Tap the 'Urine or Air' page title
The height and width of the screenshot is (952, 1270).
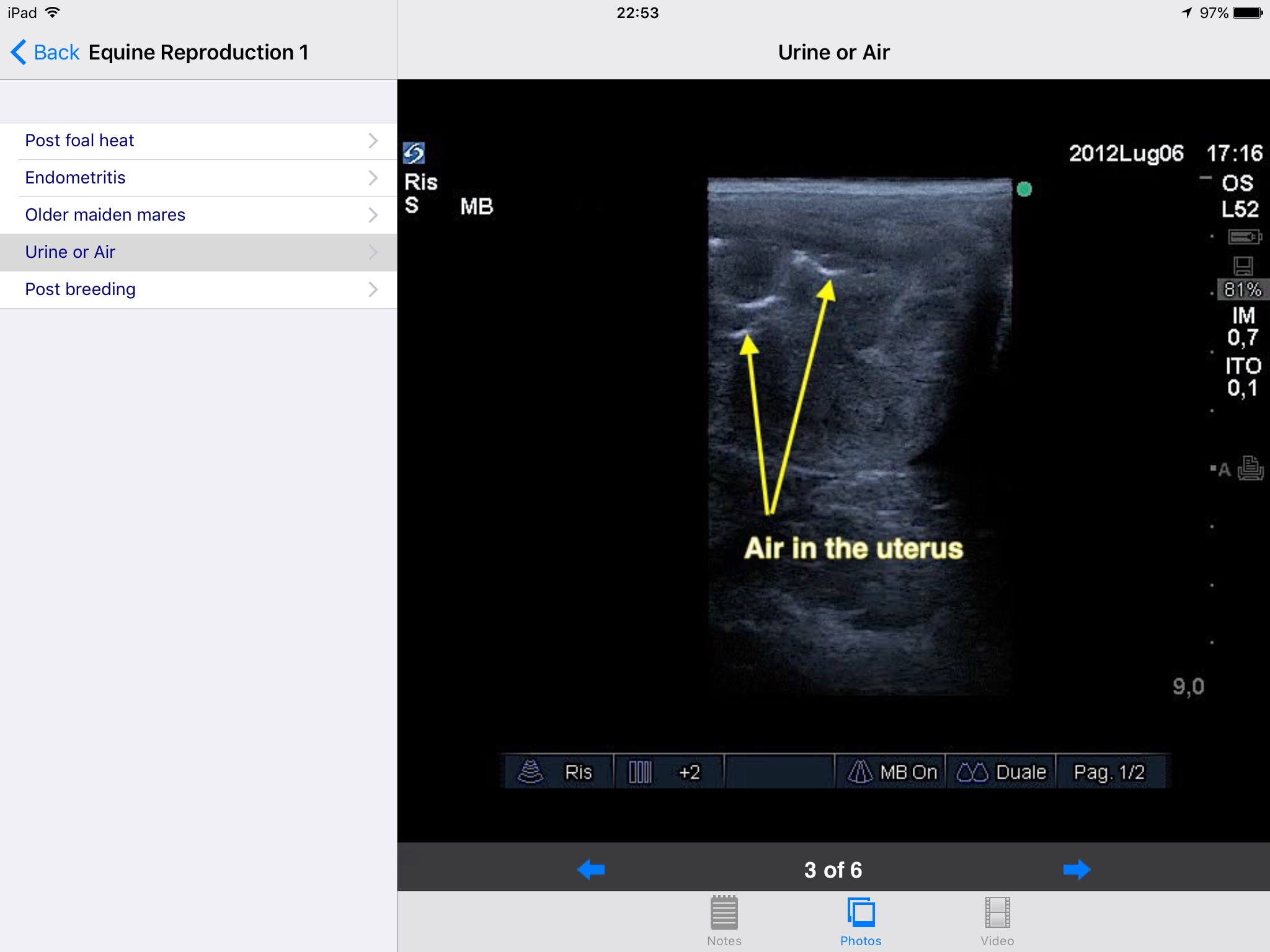[x=833, y=52]
